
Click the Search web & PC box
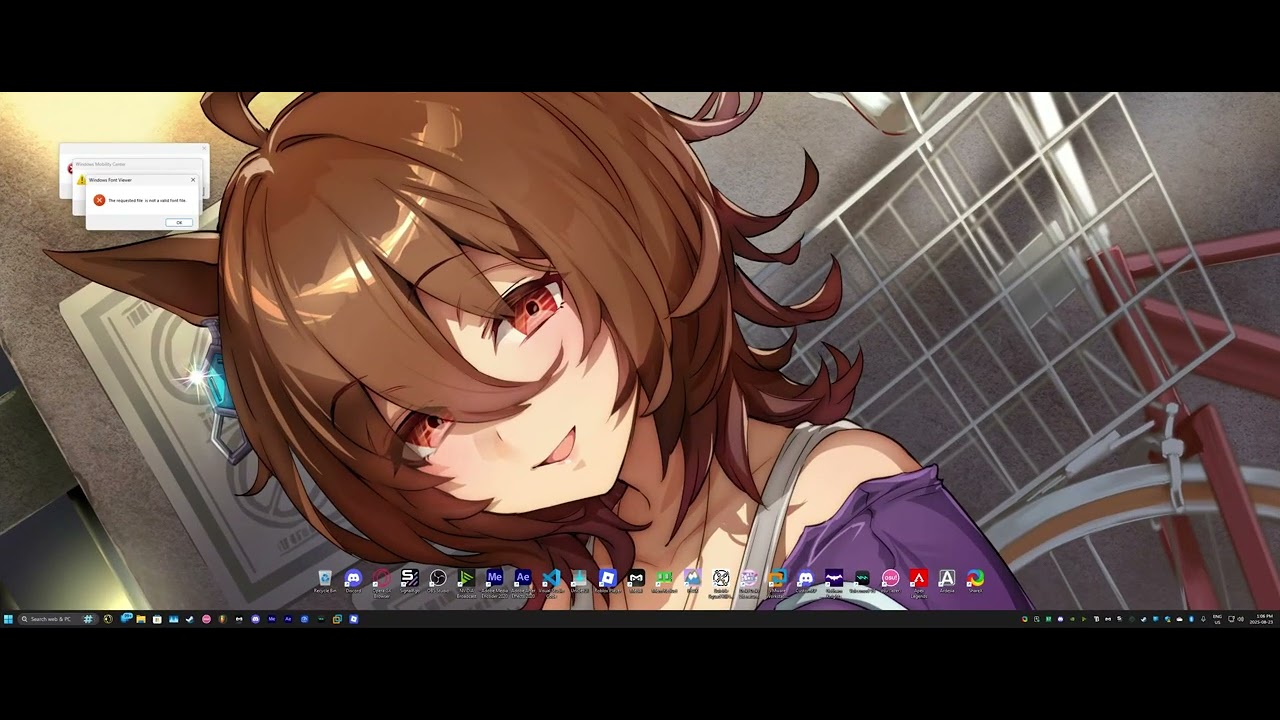58,619
